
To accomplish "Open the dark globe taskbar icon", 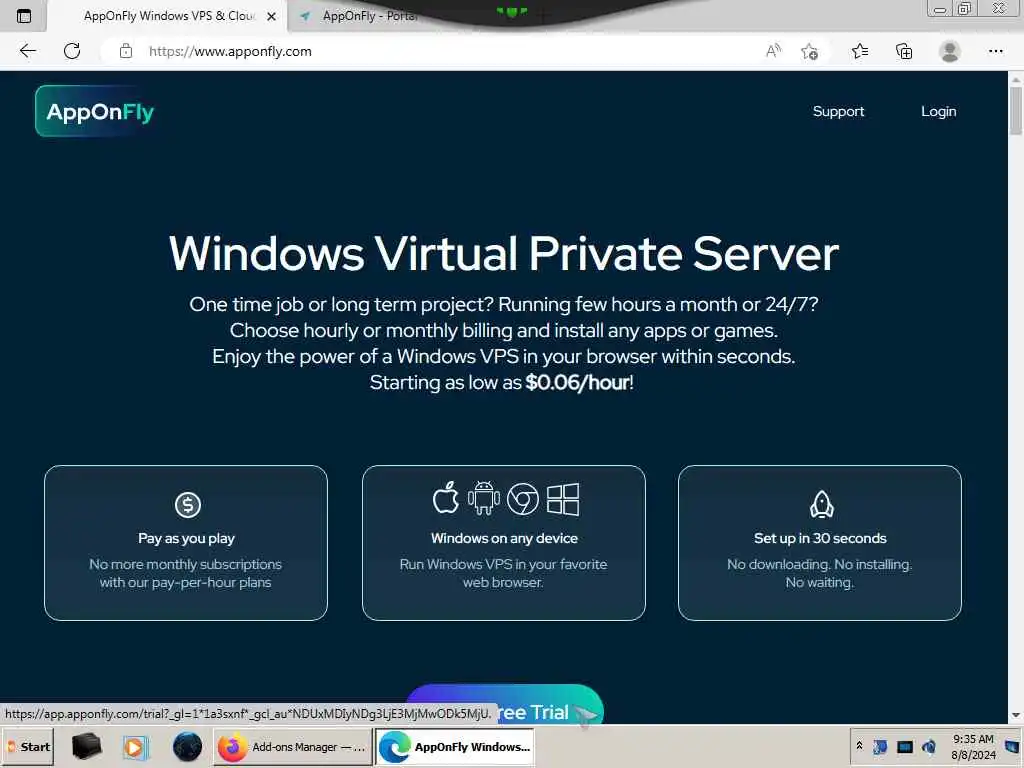I will [187, 747].
